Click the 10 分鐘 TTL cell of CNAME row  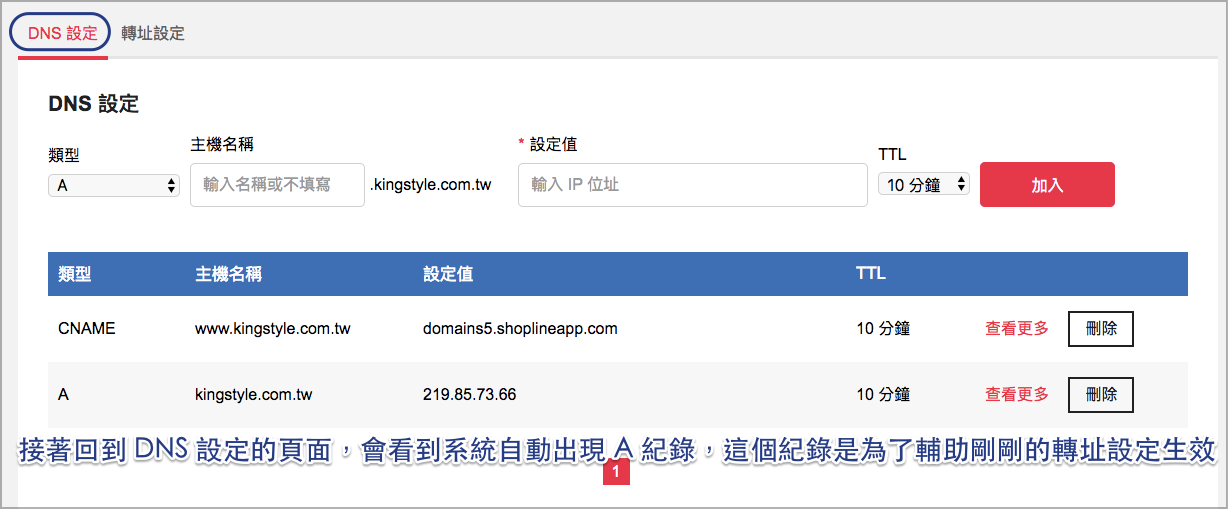pyautogui.click(x=883, y=328)
